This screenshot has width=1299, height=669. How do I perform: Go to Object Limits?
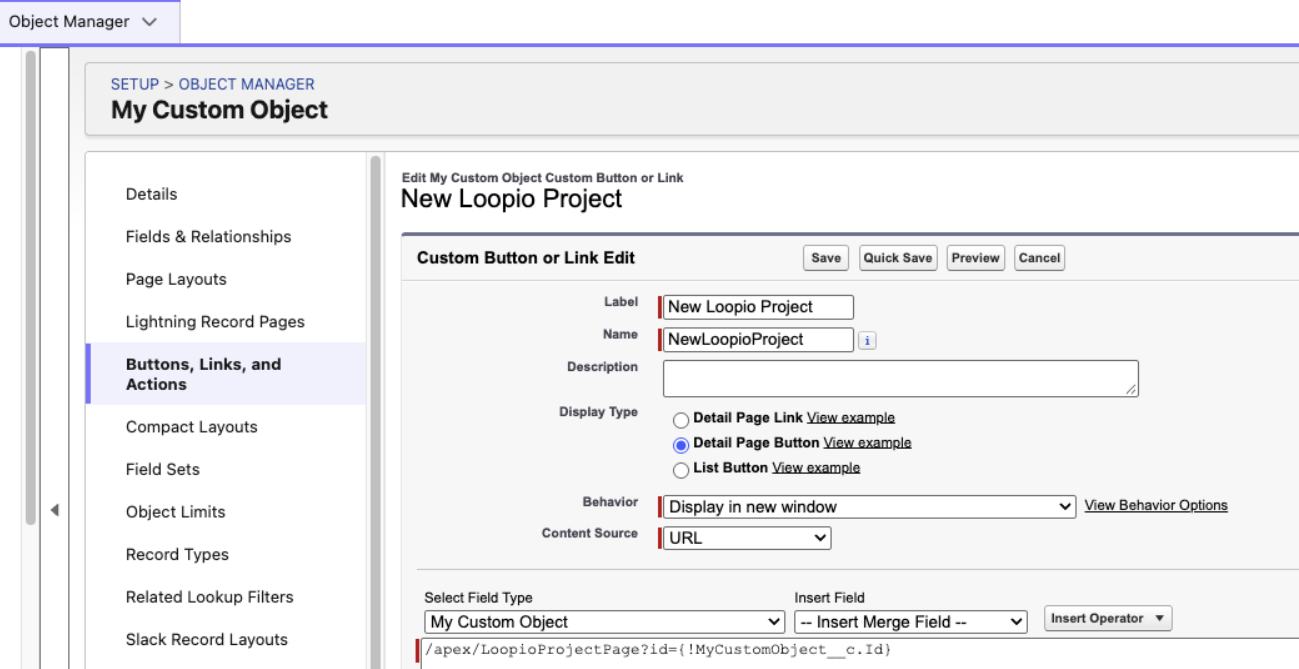(x=175, y=512)
